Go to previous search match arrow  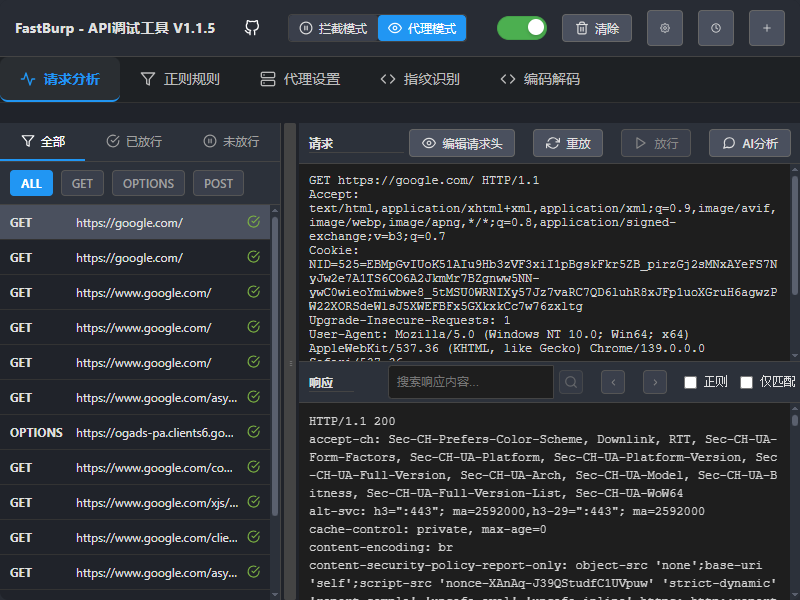(x=613, y=382)
